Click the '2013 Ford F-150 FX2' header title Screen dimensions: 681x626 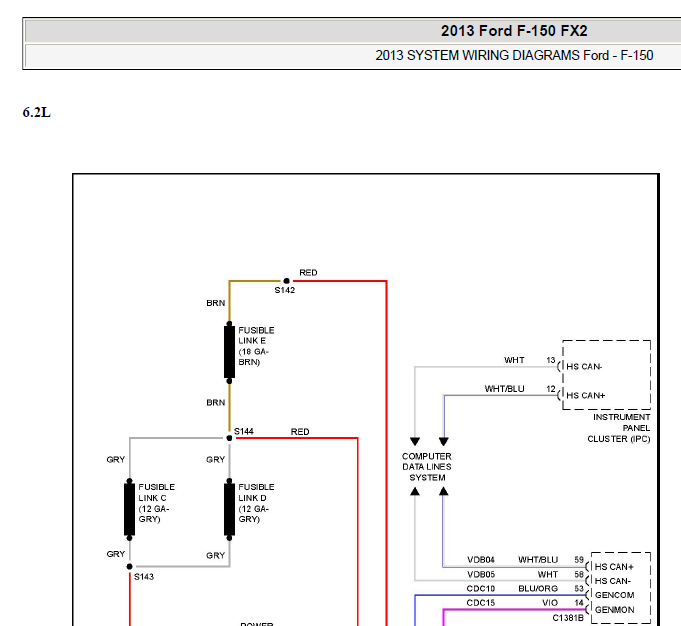point(514,31)
